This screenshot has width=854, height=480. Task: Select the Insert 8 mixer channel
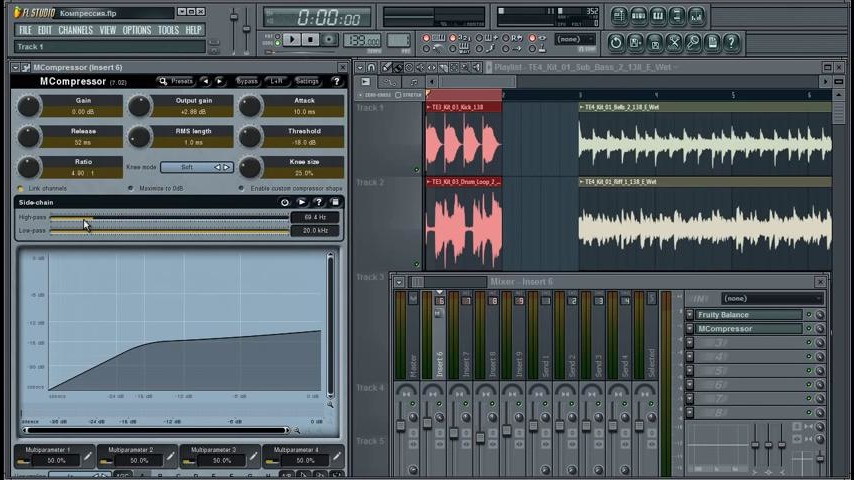[492, 337]
